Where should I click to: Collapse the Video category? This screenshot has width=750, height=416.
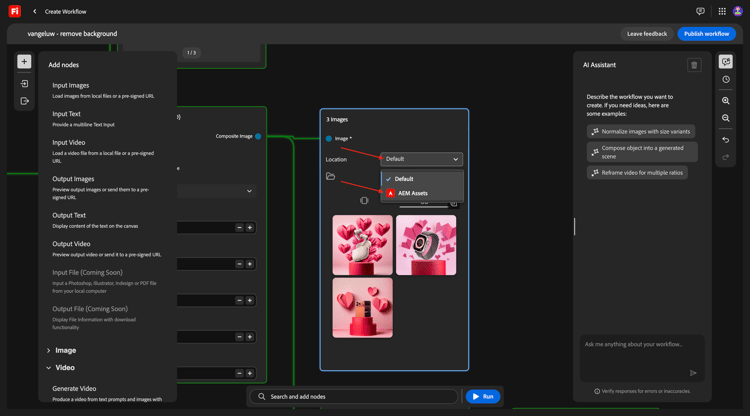(x=65, y=368)
